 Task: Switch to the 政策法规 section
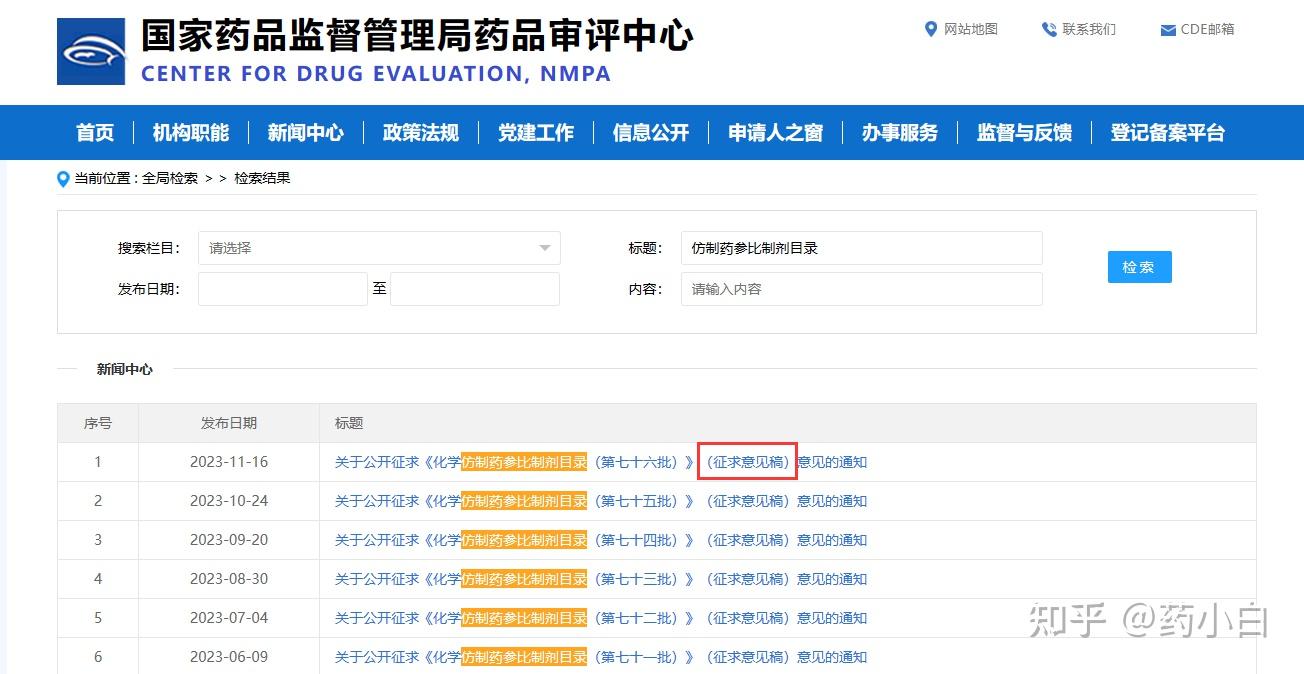420,132
